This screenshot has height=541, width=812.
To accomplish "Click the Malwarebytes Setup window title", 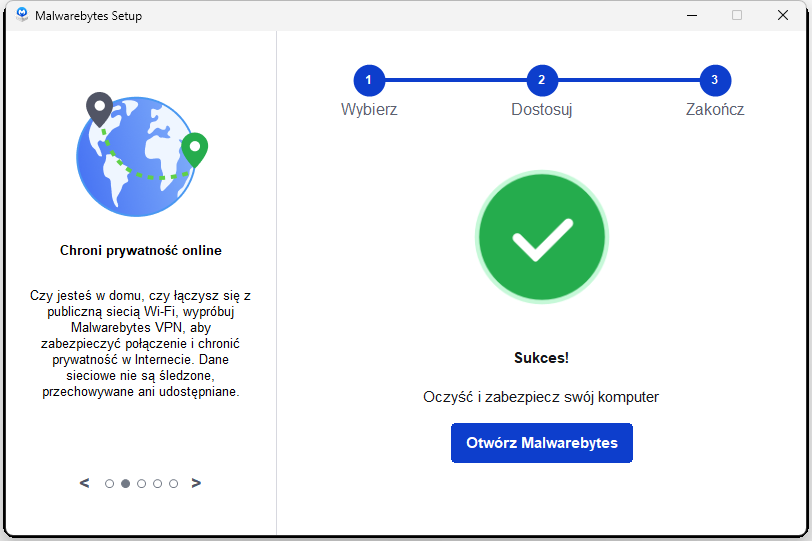I will (88, 16).
